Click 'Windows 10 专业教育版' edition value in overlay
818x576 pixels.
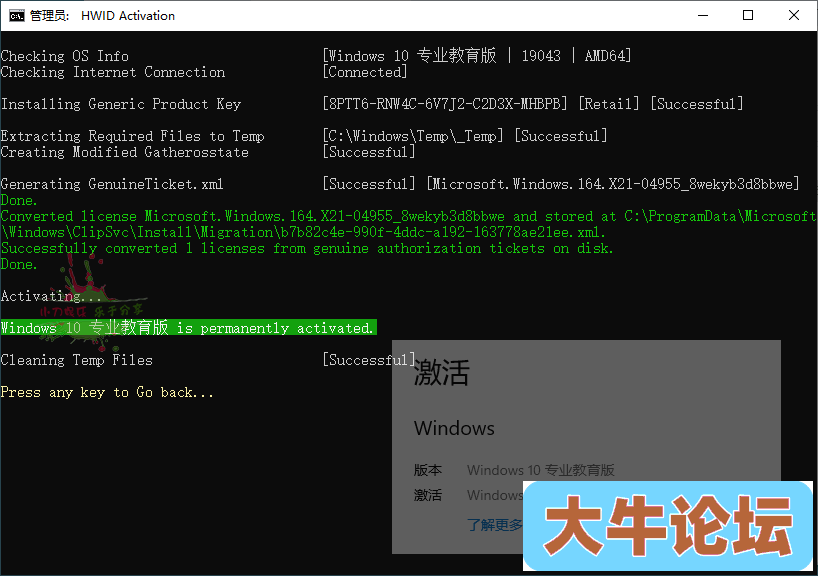[x=540, y=470]
